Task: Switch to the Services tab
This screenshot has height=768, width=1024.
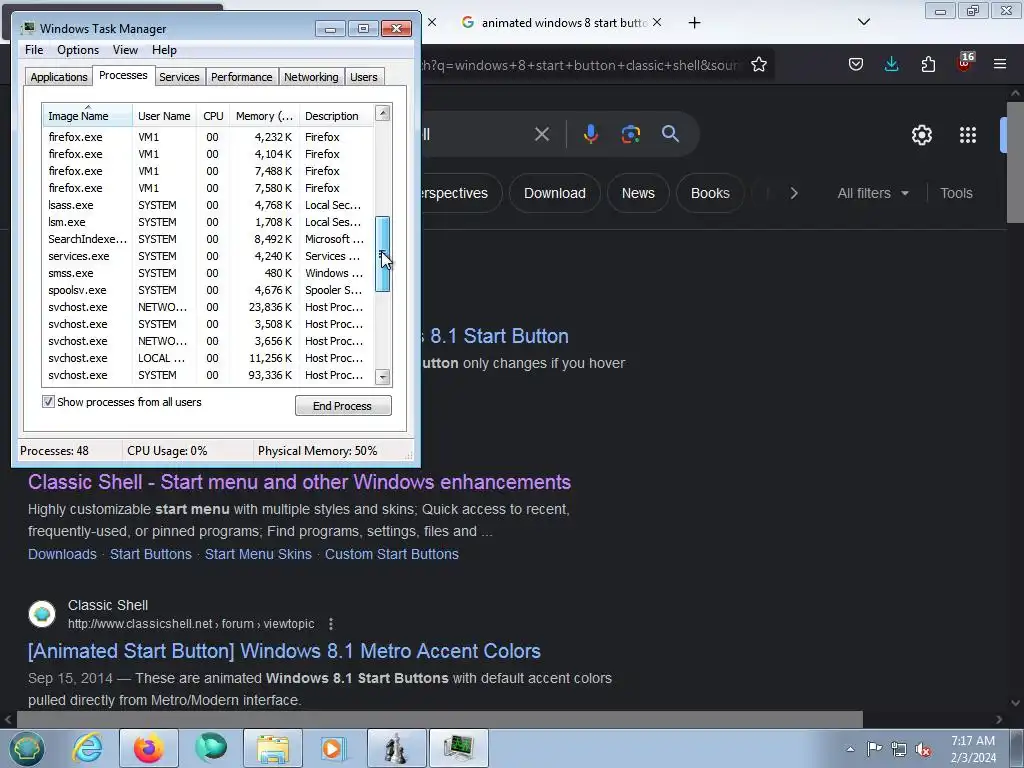Action: 179,77
